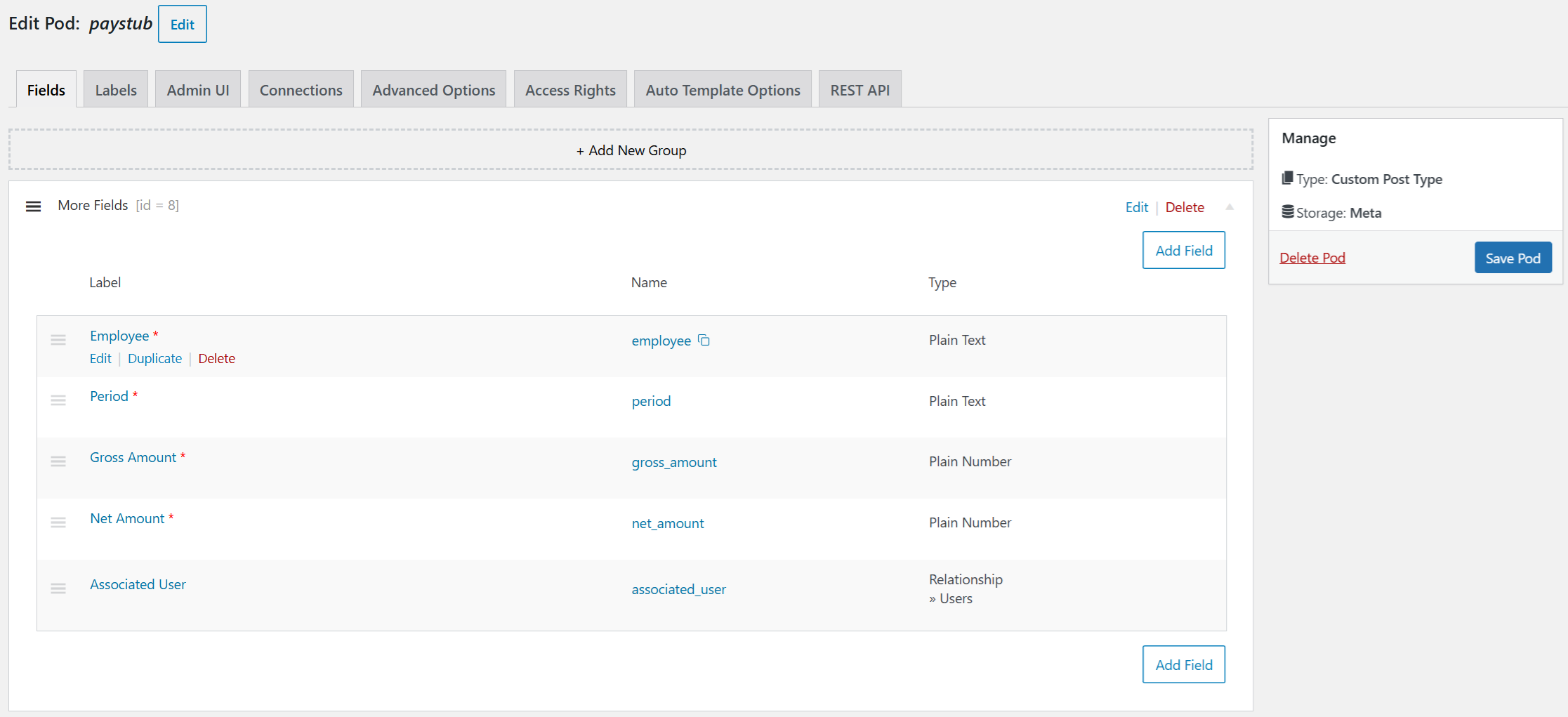1568x717 pixels.
Task: Switch to the Labels tab
Action: (116, 90)
